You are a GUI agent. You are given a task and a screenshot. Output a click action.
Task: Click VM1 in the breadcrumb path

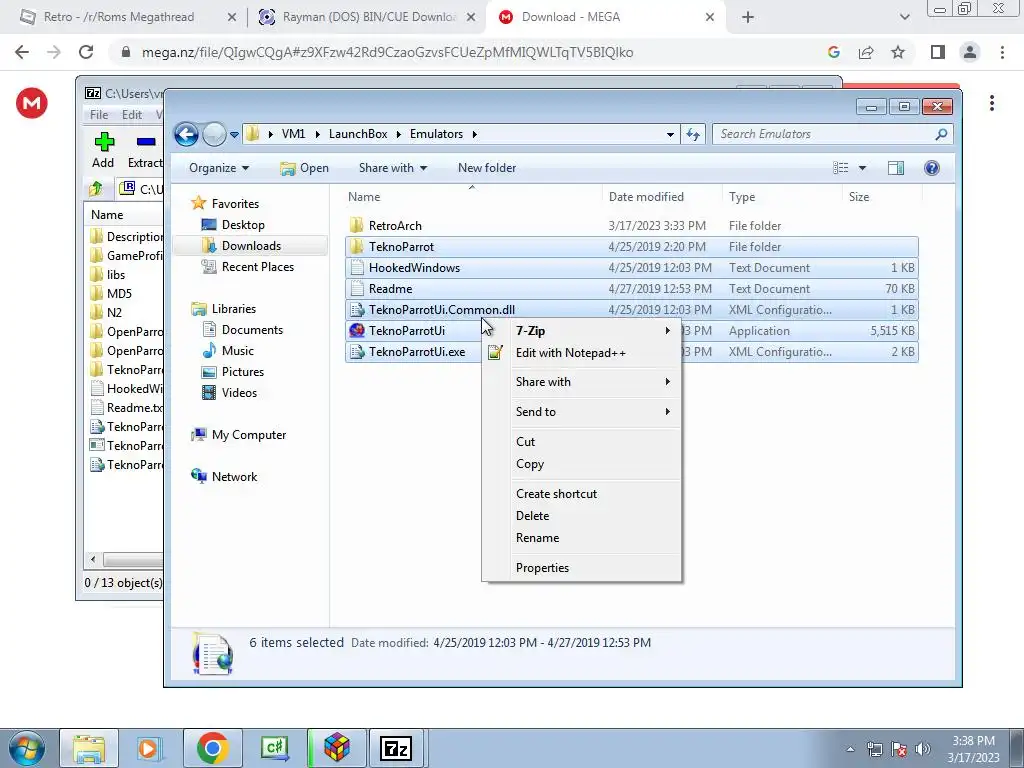point(293,134)
